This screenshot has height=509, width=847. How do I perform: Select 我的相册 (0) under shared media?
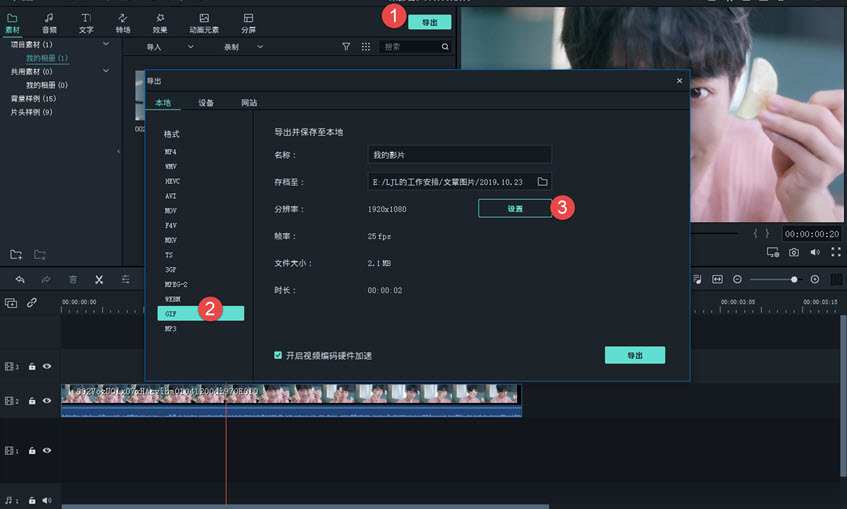(47, 85)
